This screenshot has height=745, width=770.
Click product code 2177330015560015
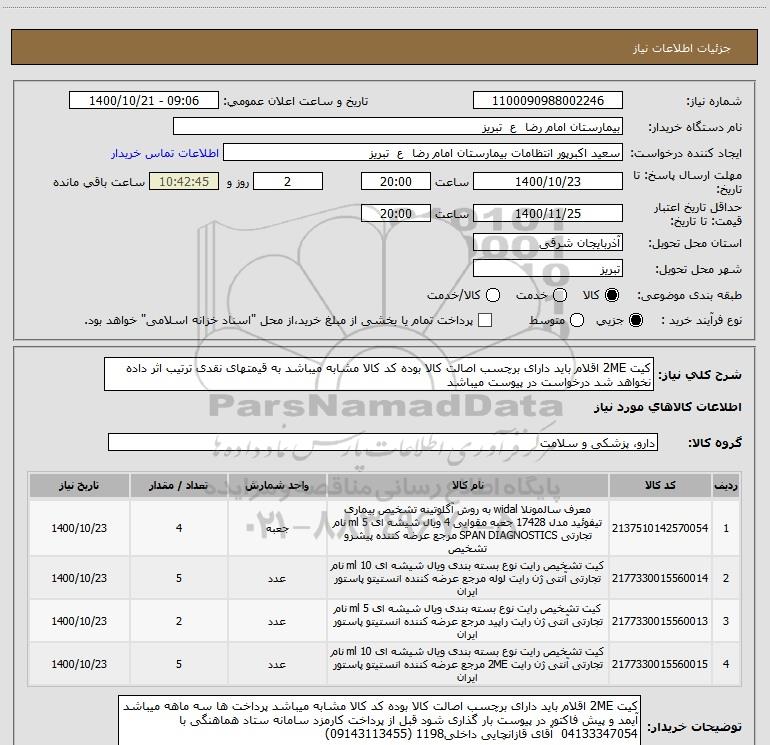(660, 664)
